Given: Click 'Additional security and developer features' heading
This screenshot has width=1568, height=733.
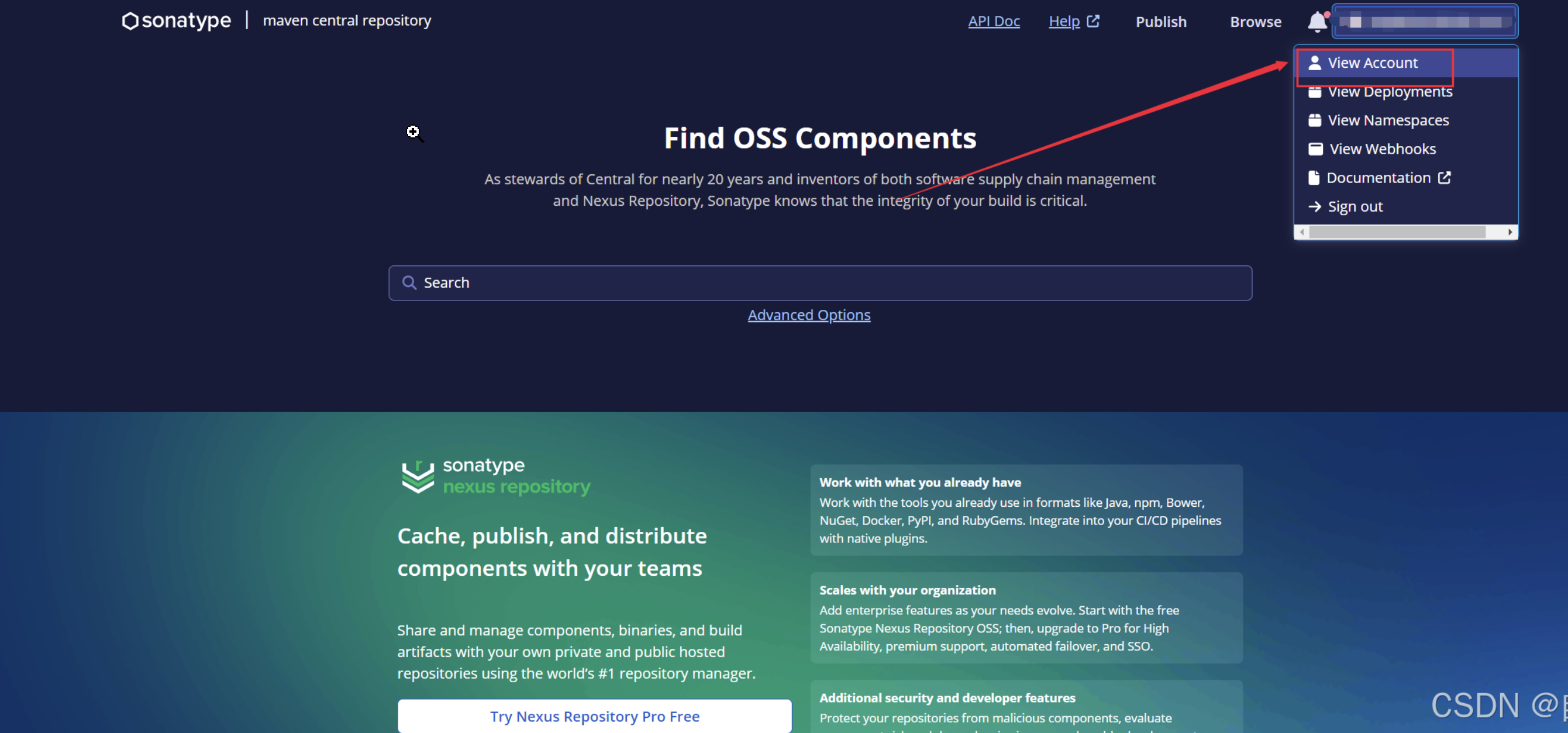Looking at the screenshot, I should click(x=947, y=698).
